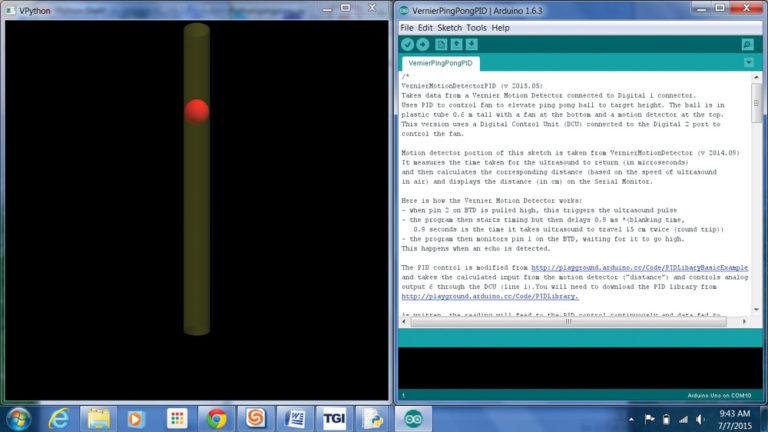Save the sketch with the Save icon
The width and height of the screenshot is (768, 432).
click(x=472, y=45)
